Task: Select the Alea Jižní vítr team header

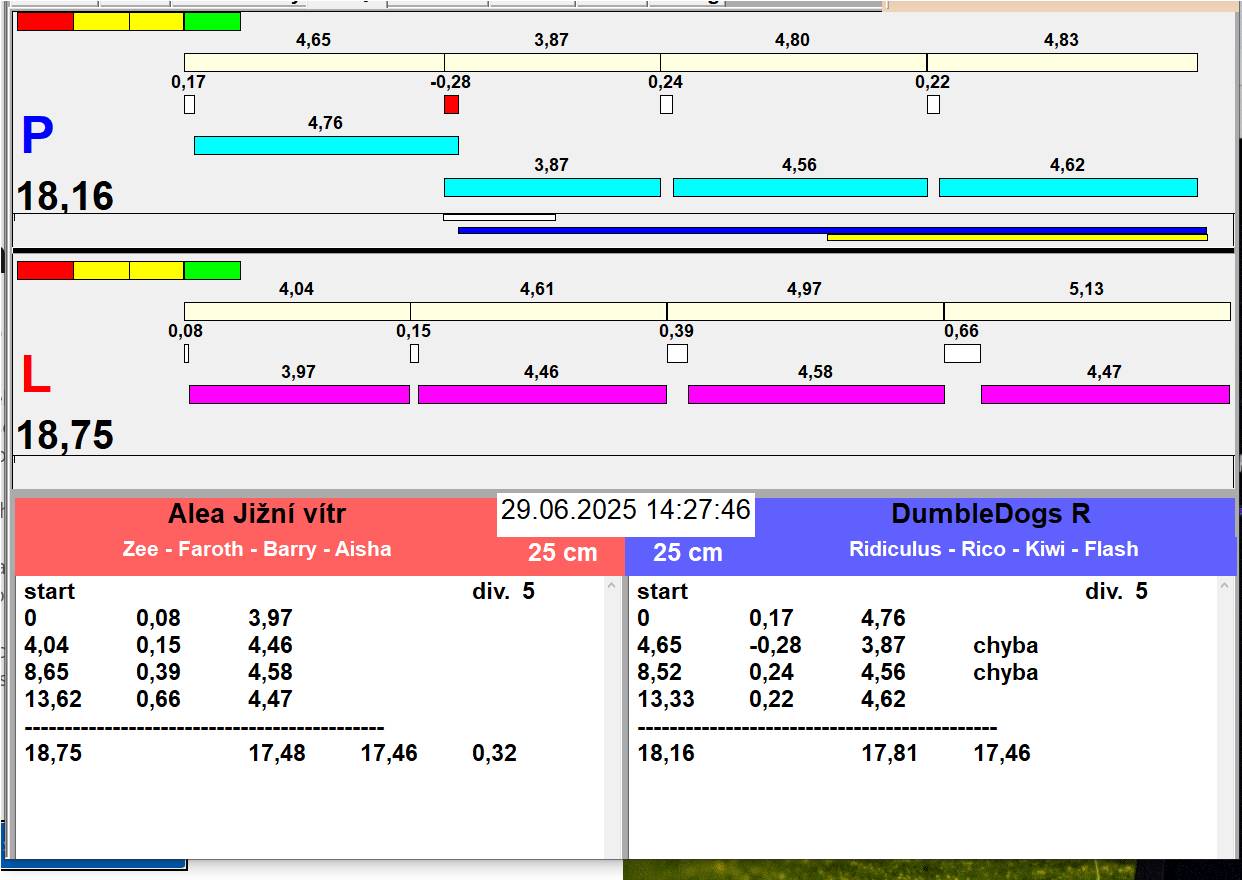Action: pos(257,515)
